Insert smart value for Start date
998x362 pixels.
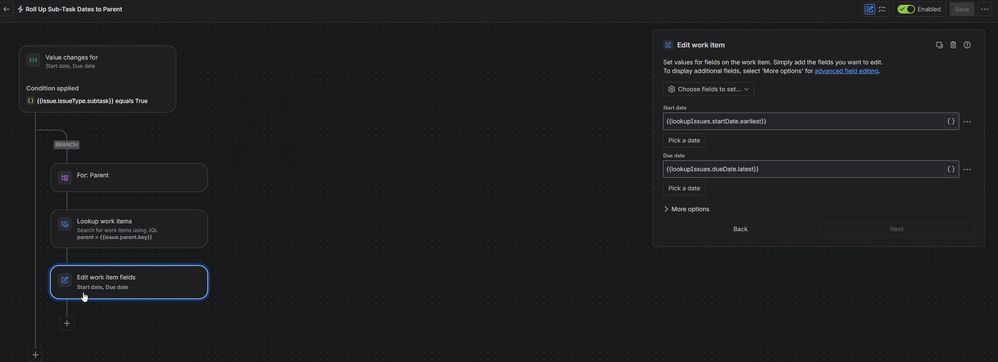click(x=951, y=121)
